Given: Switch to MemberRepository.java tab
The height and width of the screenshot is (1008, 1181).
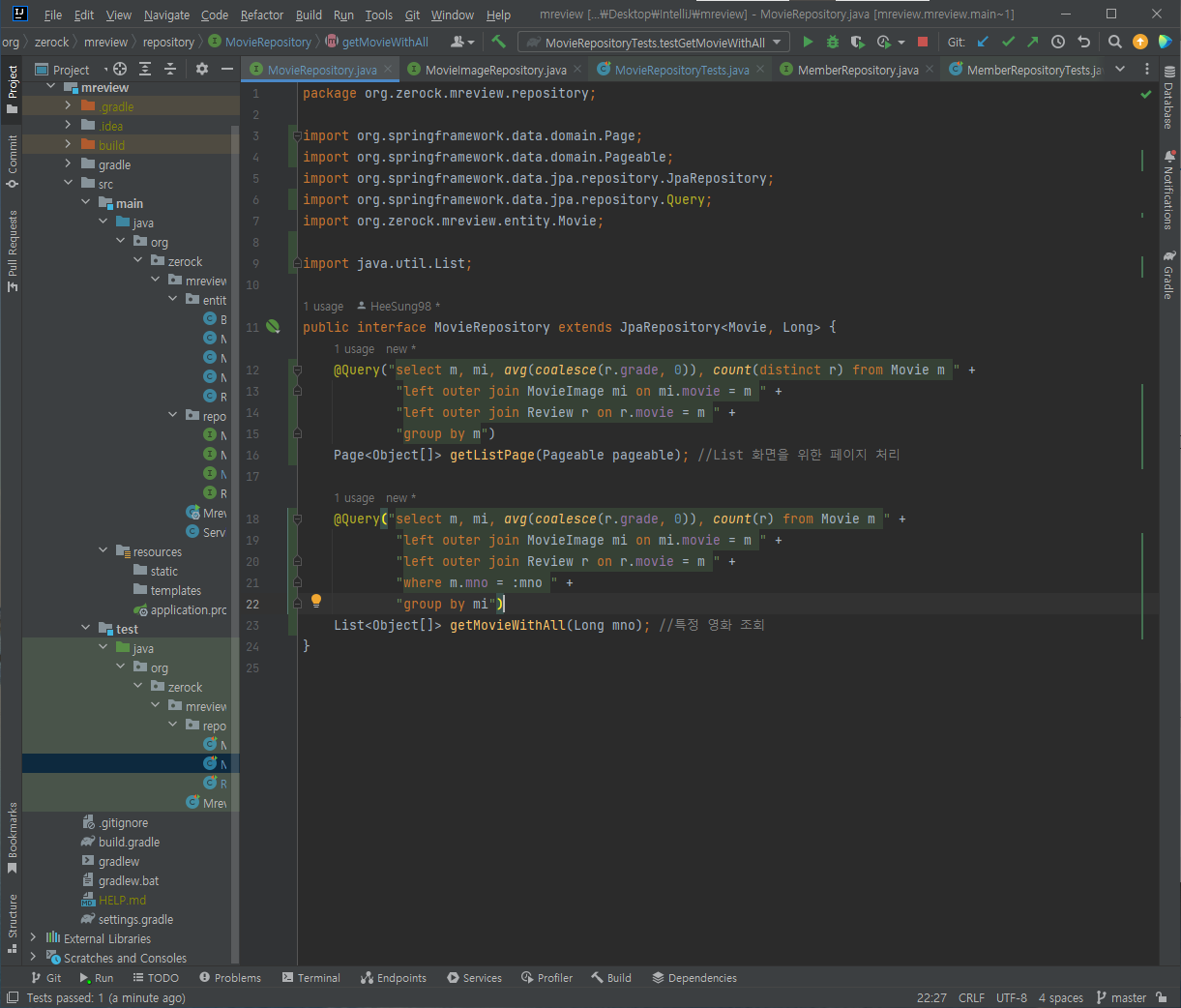Looking at the screenshot, I should pos(858,70).
